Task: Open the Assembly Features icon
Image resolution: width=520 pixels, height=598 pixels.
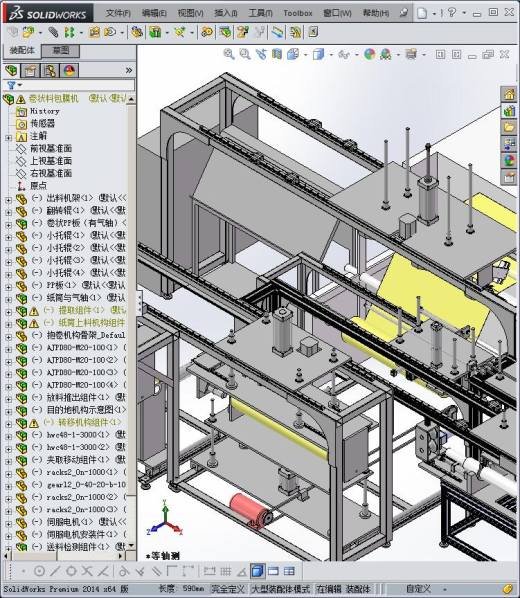Action: pyautogui.click(x=155, y=32)
